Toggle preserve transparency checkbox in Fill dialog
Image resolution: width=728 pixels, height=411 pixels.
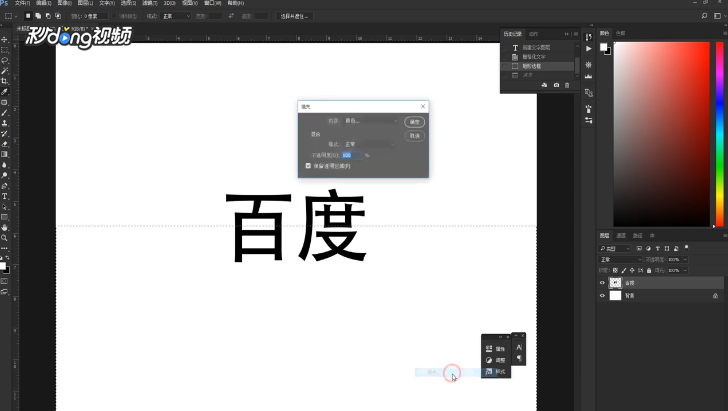(308, 166)
